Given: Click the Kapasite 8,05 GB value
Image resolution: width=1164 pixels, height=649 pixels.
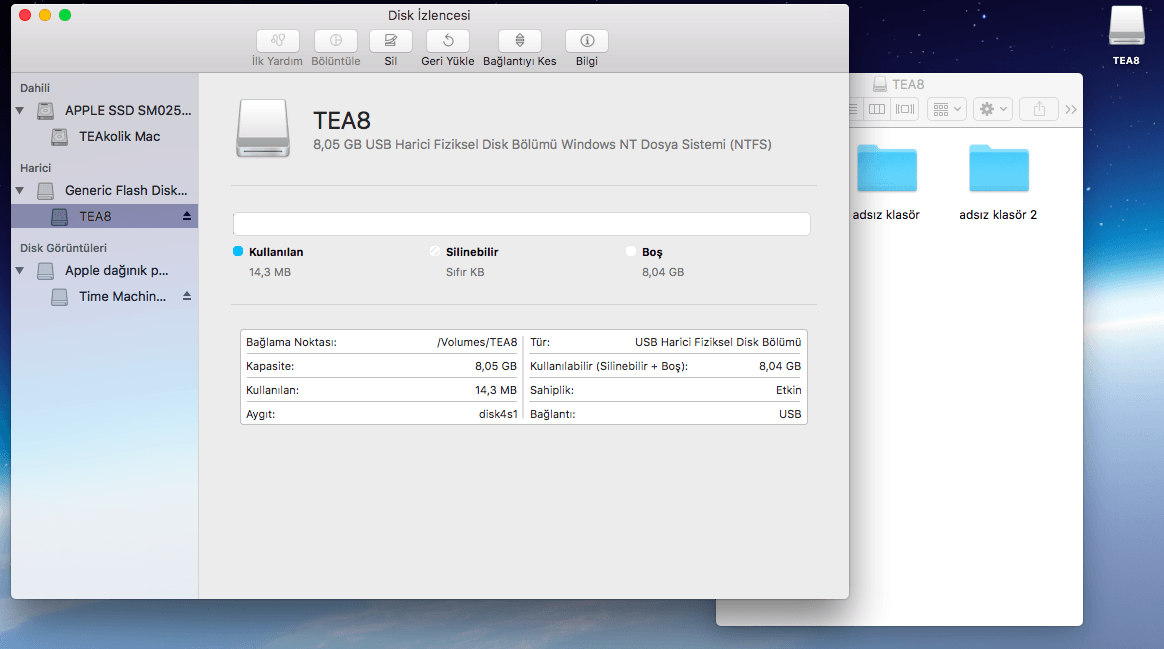Looking at the screenshot, I should [x=496, y=366].
